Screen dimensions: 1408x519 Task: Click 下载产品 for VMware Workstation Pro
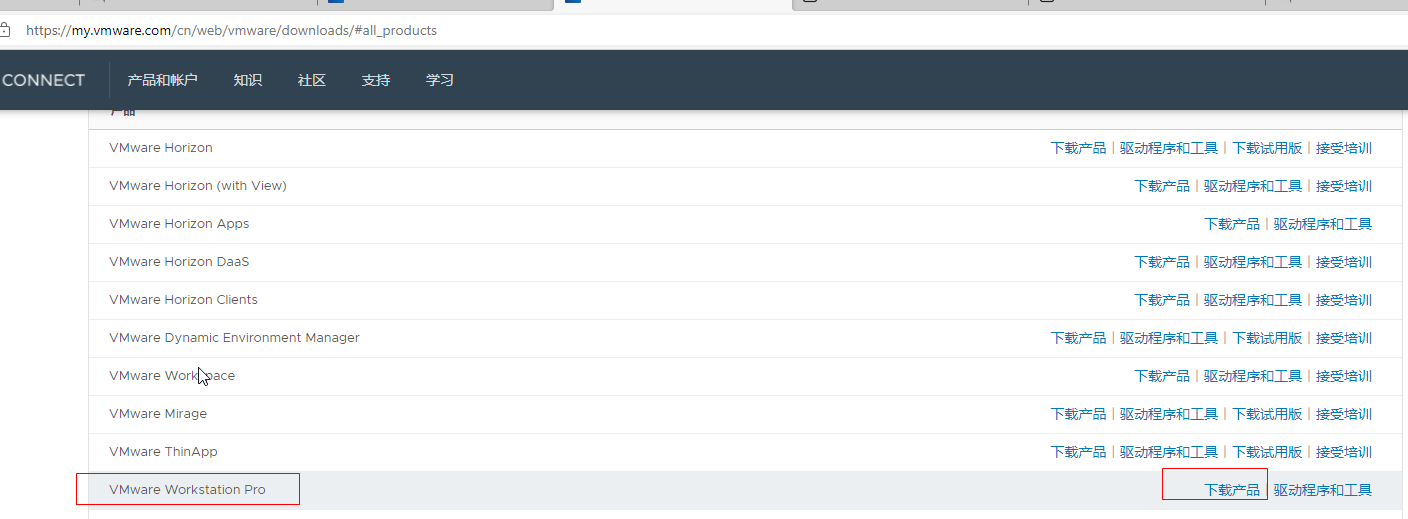(1232, 490)
